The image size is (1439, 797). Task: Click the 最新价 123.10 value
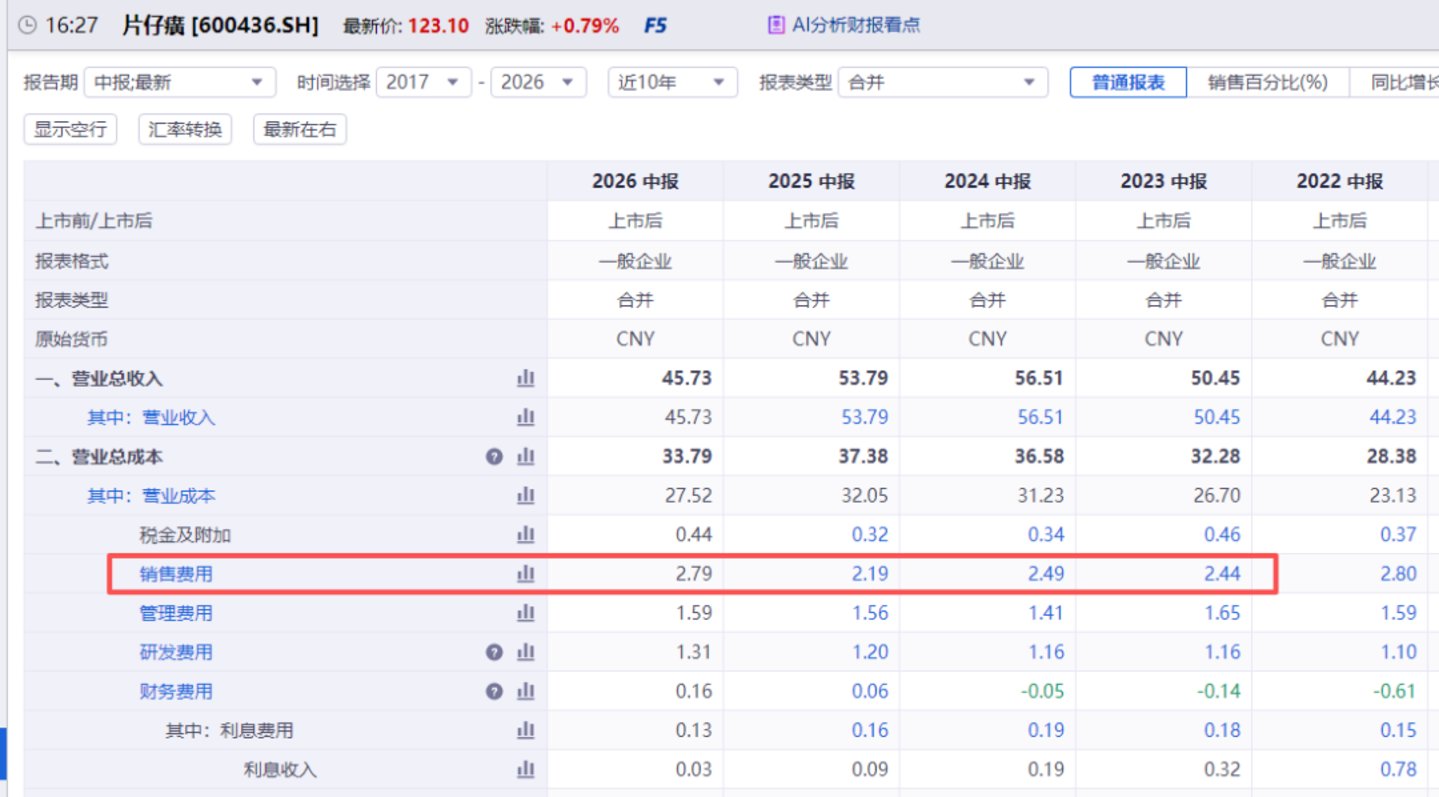coord(438,26)
